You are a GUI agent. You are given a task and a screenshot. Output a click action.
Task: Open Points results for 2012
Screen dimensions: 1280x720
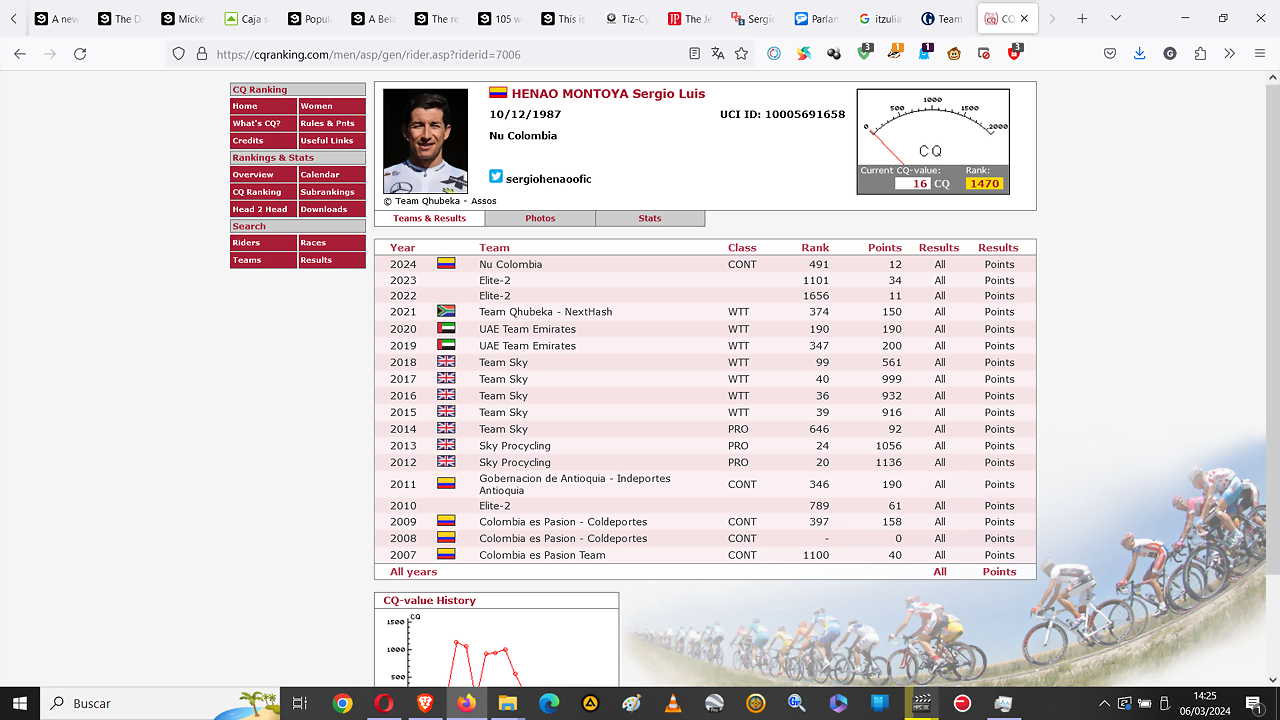[x=999, y=462]
